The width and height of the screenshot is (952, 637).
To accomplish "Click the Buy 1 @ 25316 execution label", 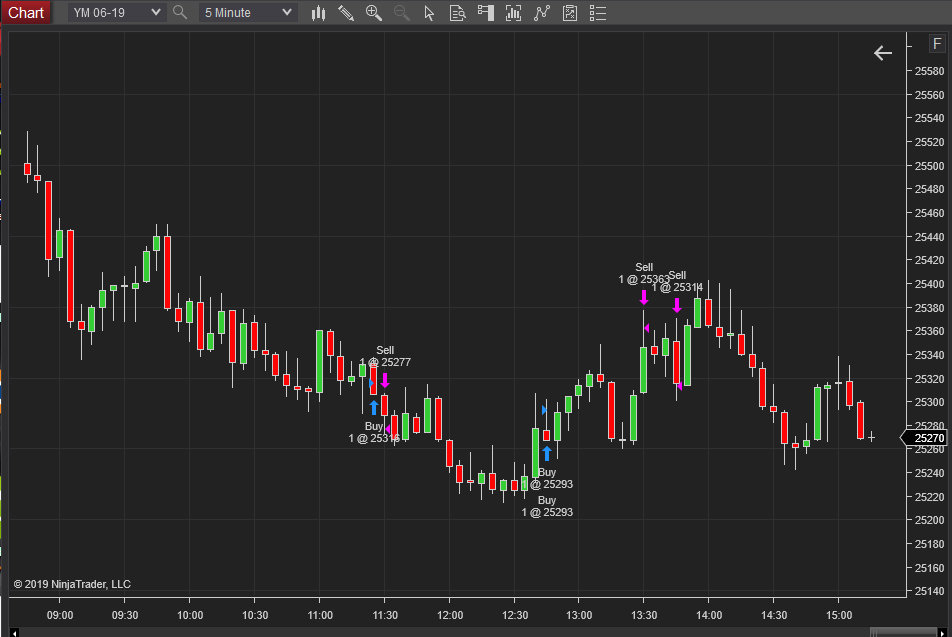I will pyautogui.click(x=373, y=432).
